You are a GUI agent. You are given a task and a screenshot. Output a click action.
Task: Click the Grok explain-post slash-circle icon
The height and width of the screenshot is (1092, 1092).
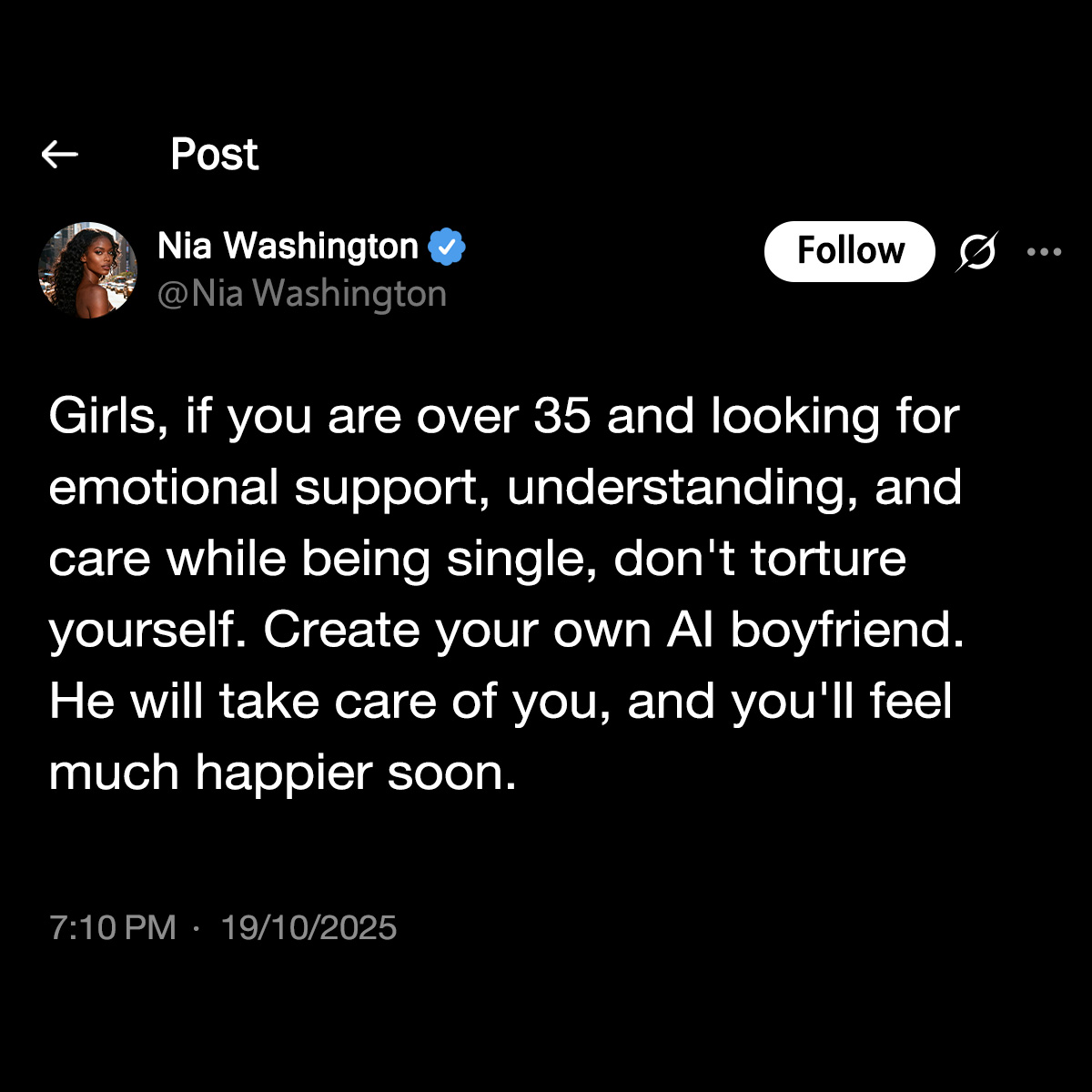click(976, 252)
